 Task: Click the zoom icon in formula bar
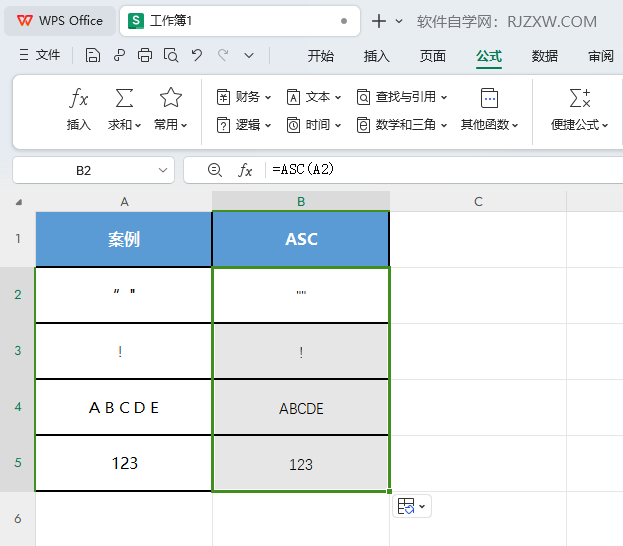coord(214,170)
